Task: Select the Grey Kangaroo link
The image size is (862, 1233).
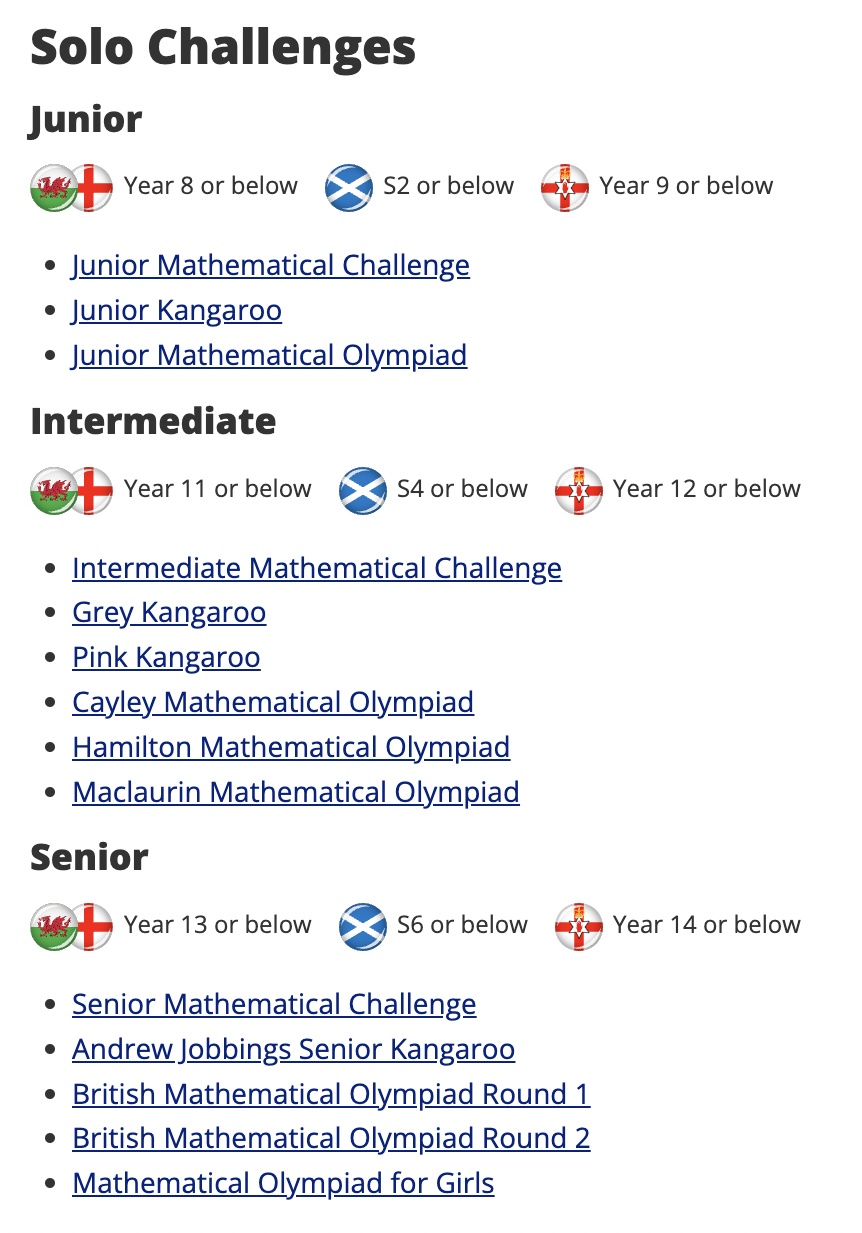Action: click(x=169, y=613)
